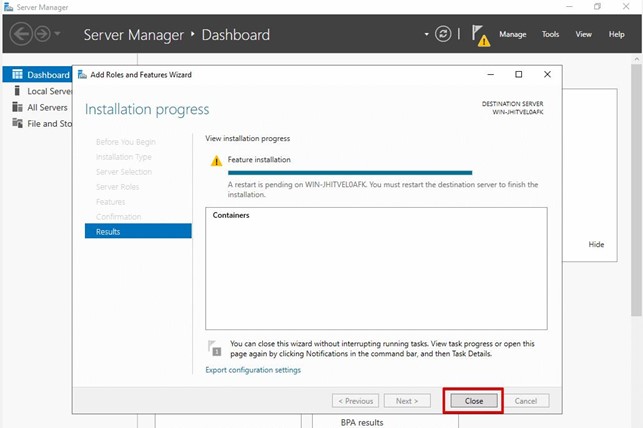The width and height of the screenshot is (643, 428).
Task: Open the Tools menu
Action: (x=550, y=35)
